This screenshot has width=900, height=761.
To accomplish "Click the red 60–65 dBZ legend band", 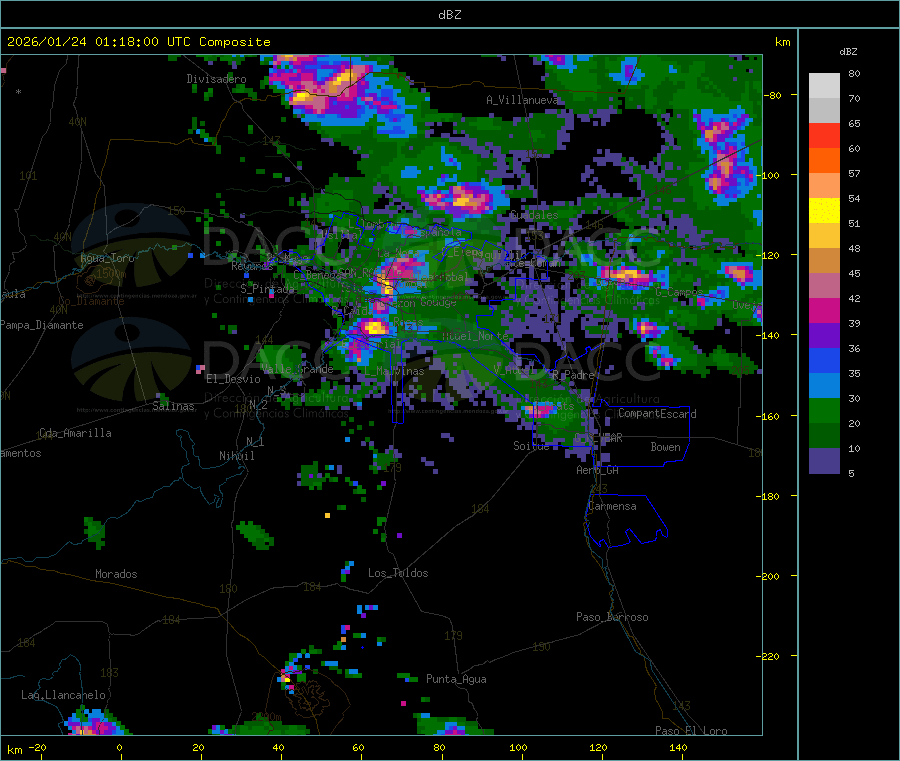I will [x=824, y=135].
